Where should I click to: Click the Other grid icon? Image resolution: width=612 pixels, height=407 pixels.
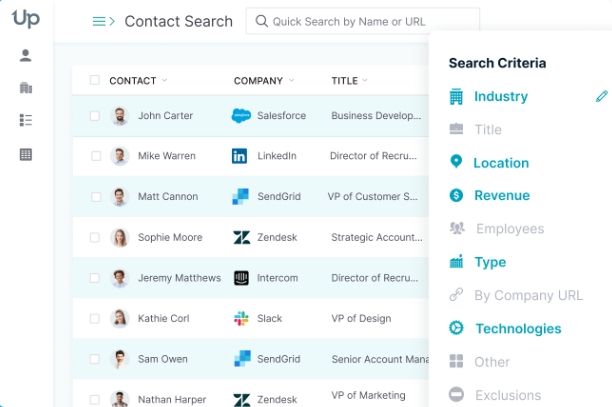point(456,361)
